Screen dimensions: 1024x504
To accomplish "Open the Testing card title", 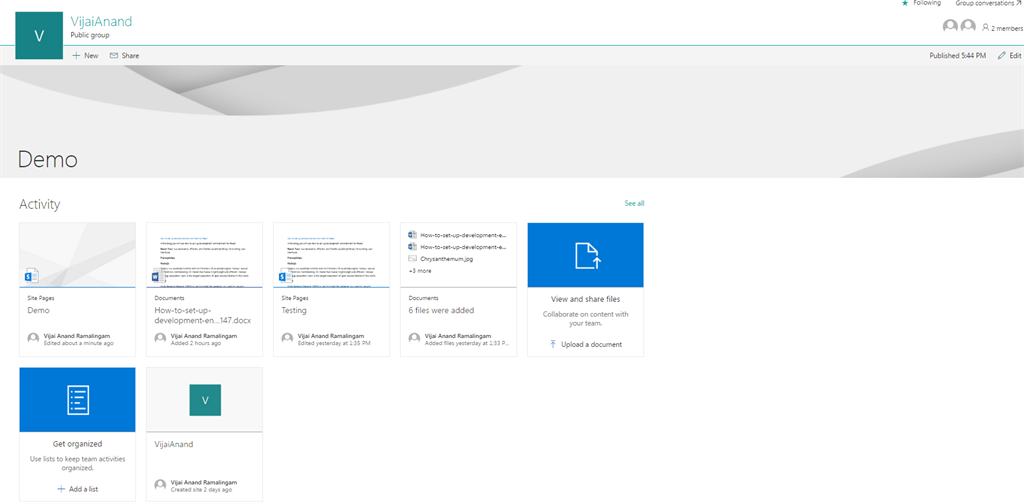I will (294, 310).
